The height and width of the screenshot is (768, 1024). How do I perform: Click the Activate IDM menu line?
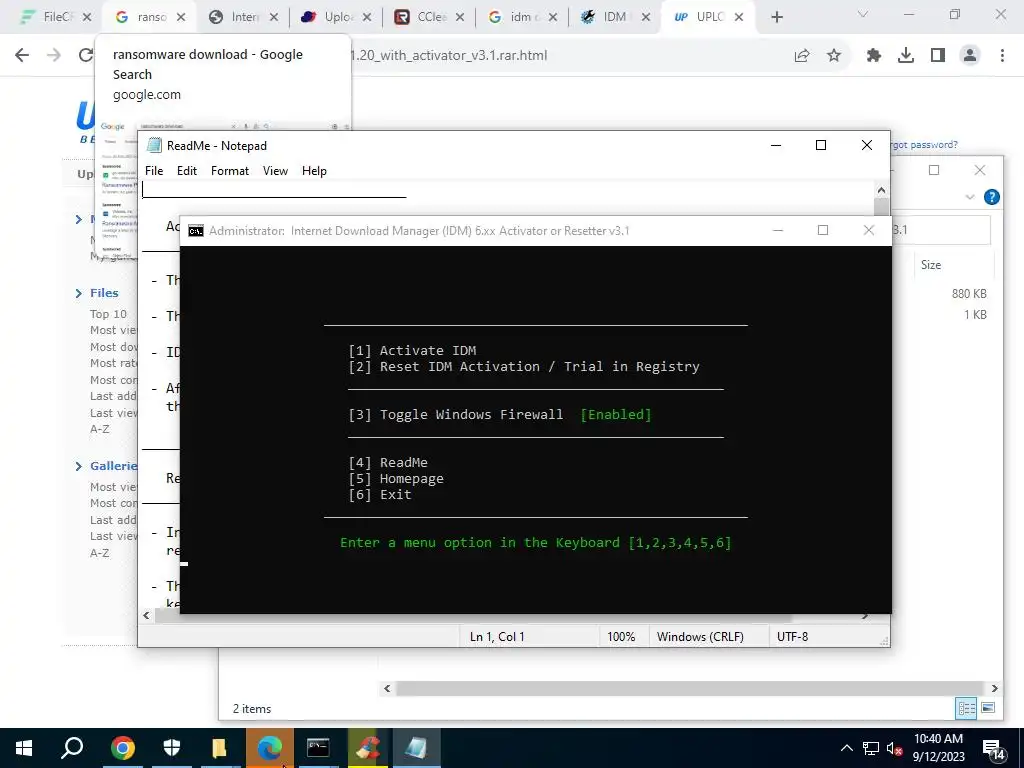click(x=412, y=351)
